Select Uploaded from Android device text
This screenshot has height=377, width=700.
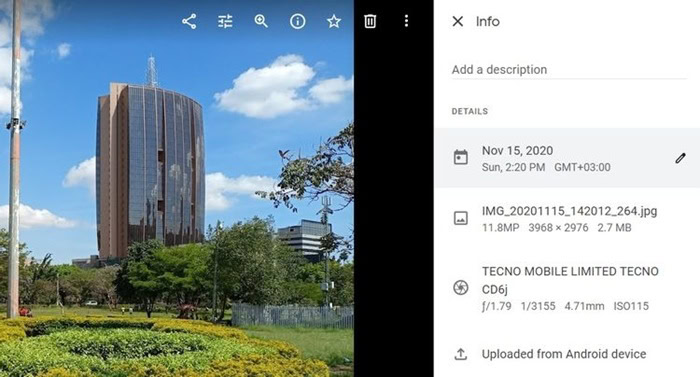564,354
